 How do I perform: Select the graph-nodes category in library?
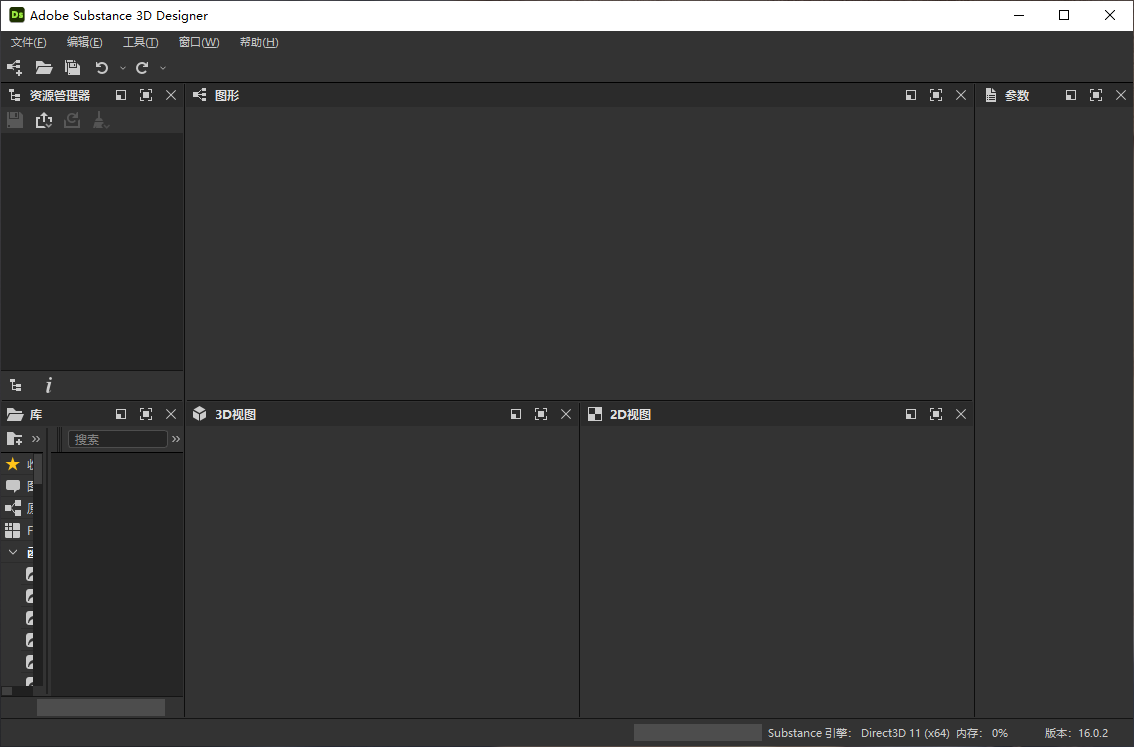pos(13,508)
